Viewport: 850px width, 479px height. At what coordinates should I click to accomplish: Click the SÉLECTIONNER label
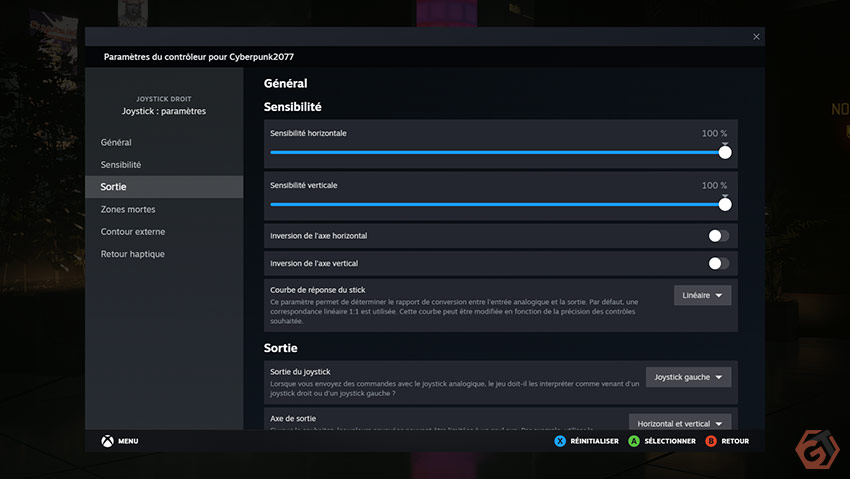pyautogui.click(x=669, y=441)
